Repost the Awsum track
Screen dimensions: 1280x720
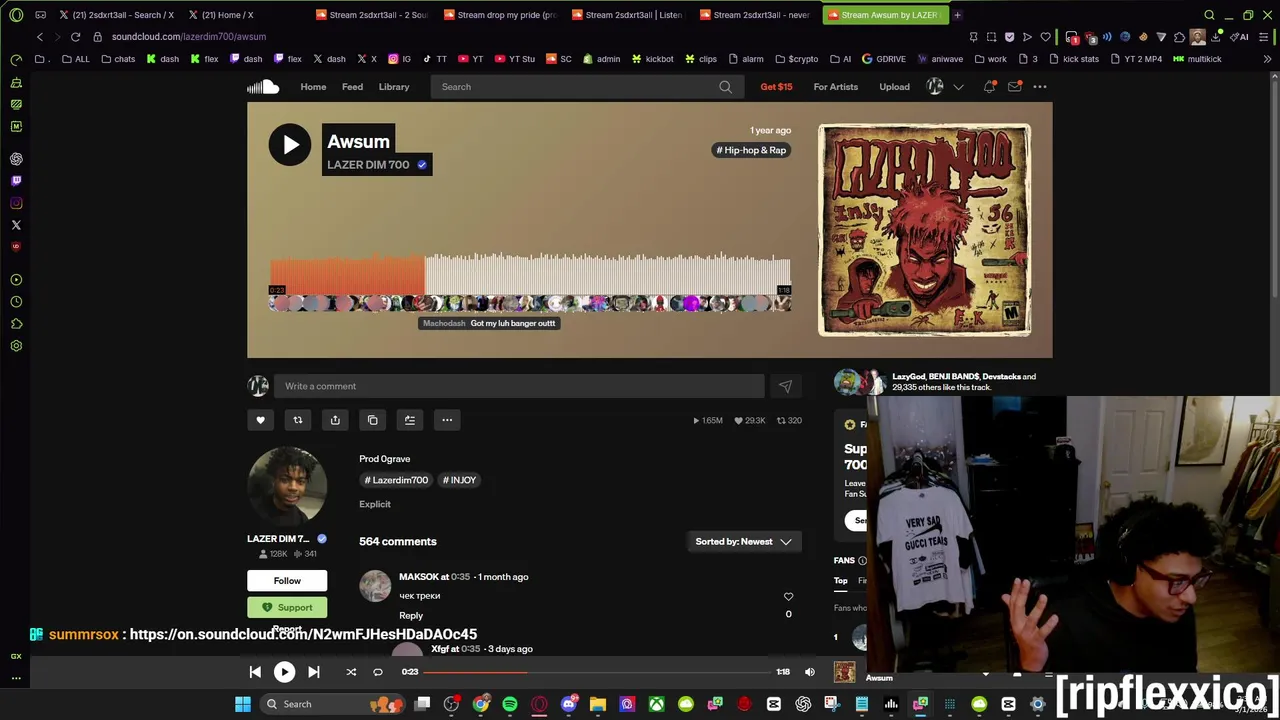click(297, 420)
